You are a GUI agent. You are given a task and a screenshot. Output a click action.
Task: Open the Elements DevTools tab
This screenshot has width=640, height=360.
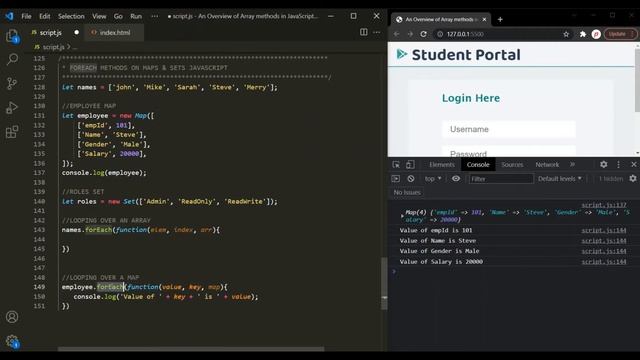(x=442, y=164)
